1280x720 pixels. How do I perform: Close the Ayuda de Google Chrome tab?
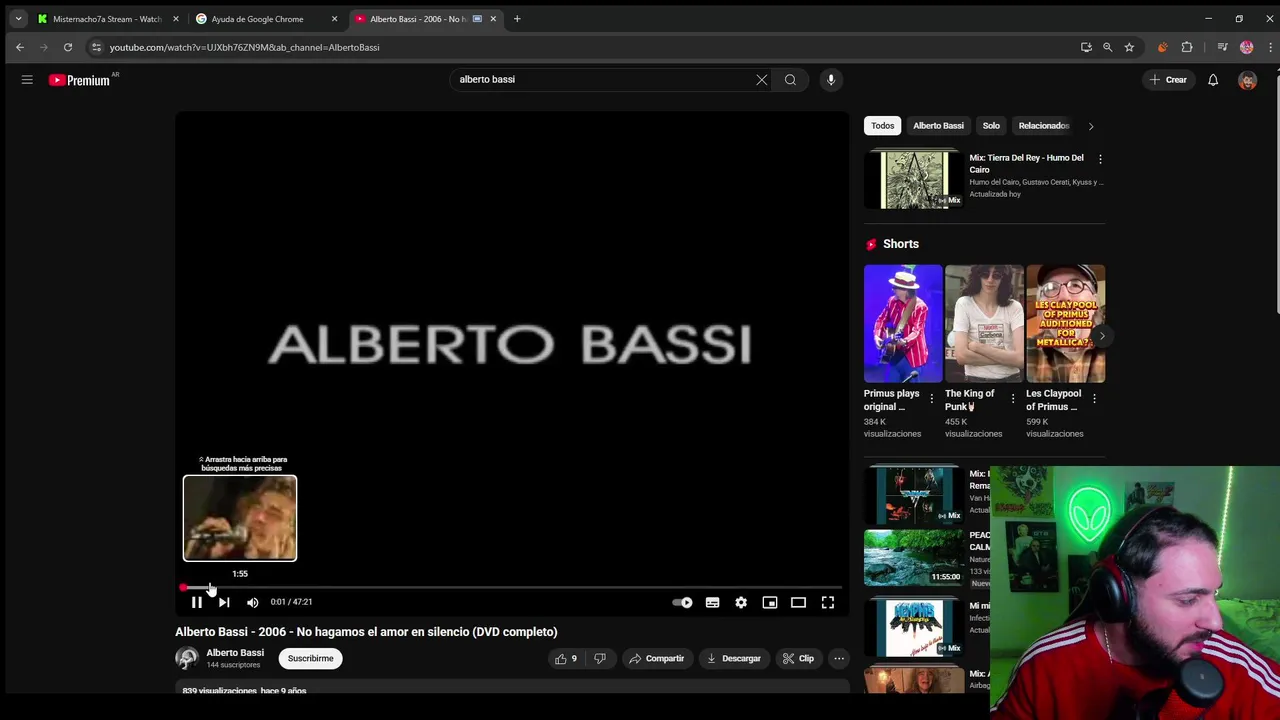point(334,19)
